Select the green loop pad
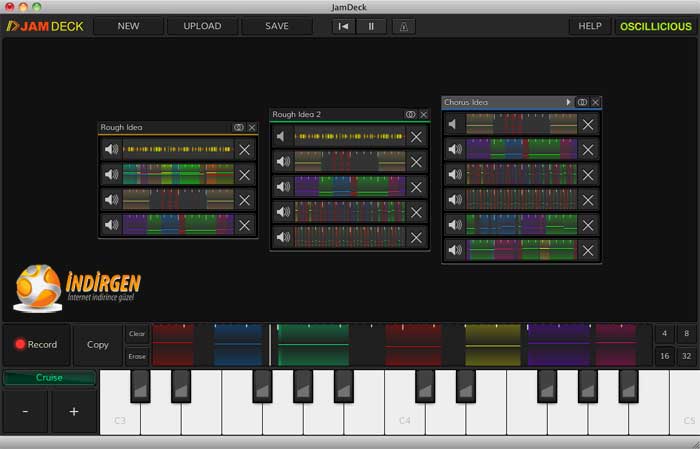This screenshot has width=700, height=449. click(x=313, y=345)
